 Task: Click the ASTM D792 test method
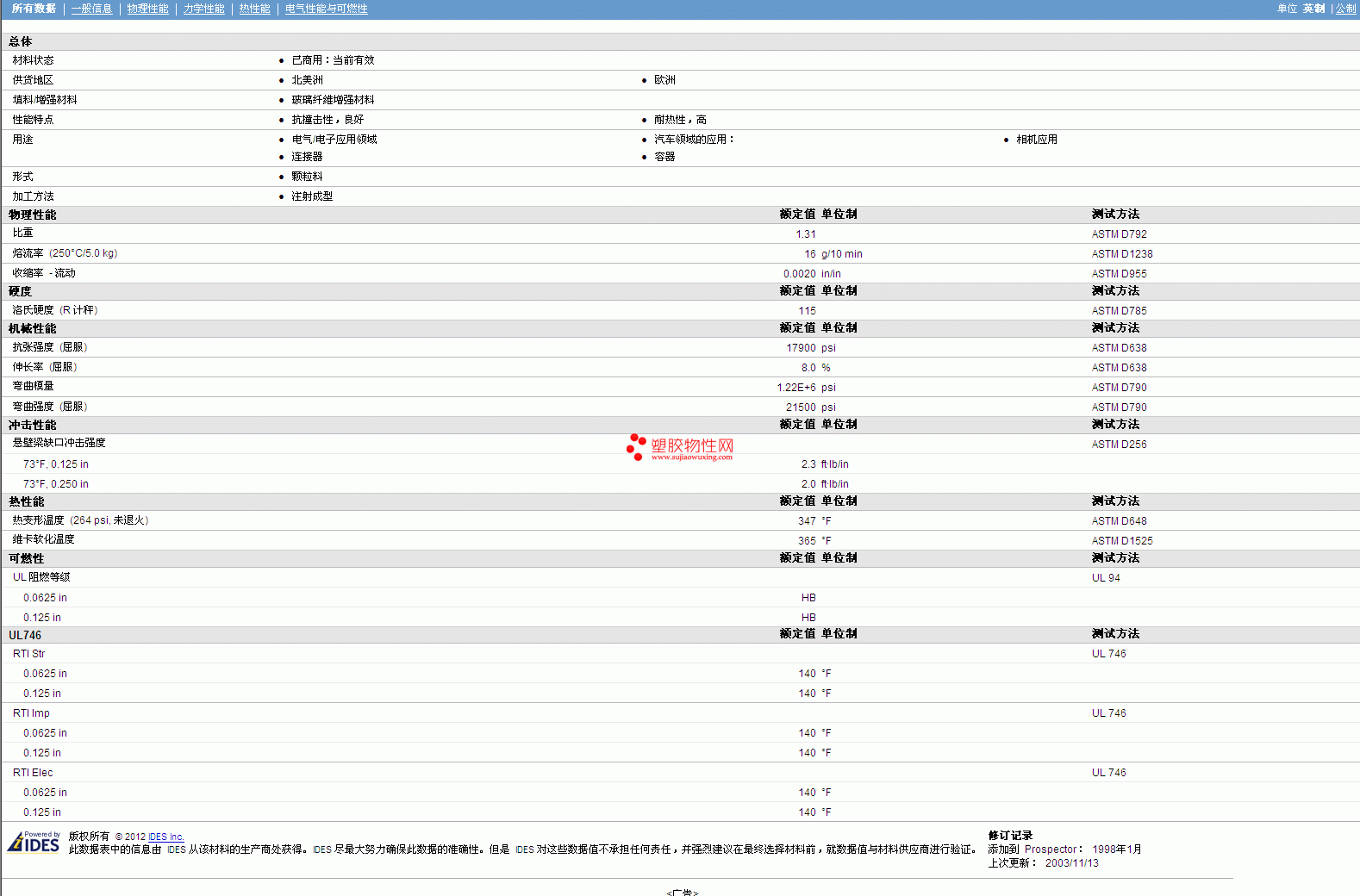(1119, 234)
